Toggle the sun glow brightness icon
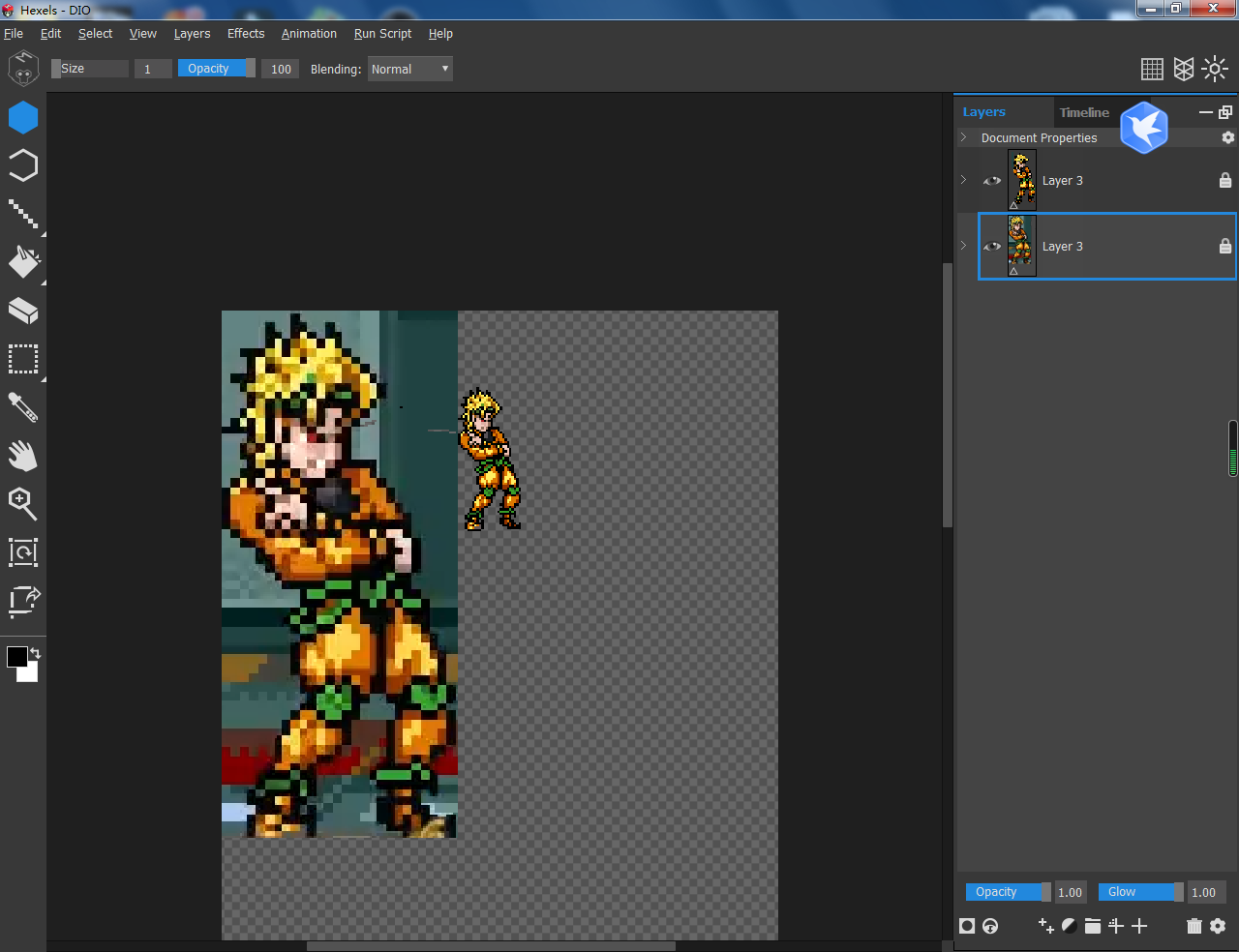 pos(1215,69)
